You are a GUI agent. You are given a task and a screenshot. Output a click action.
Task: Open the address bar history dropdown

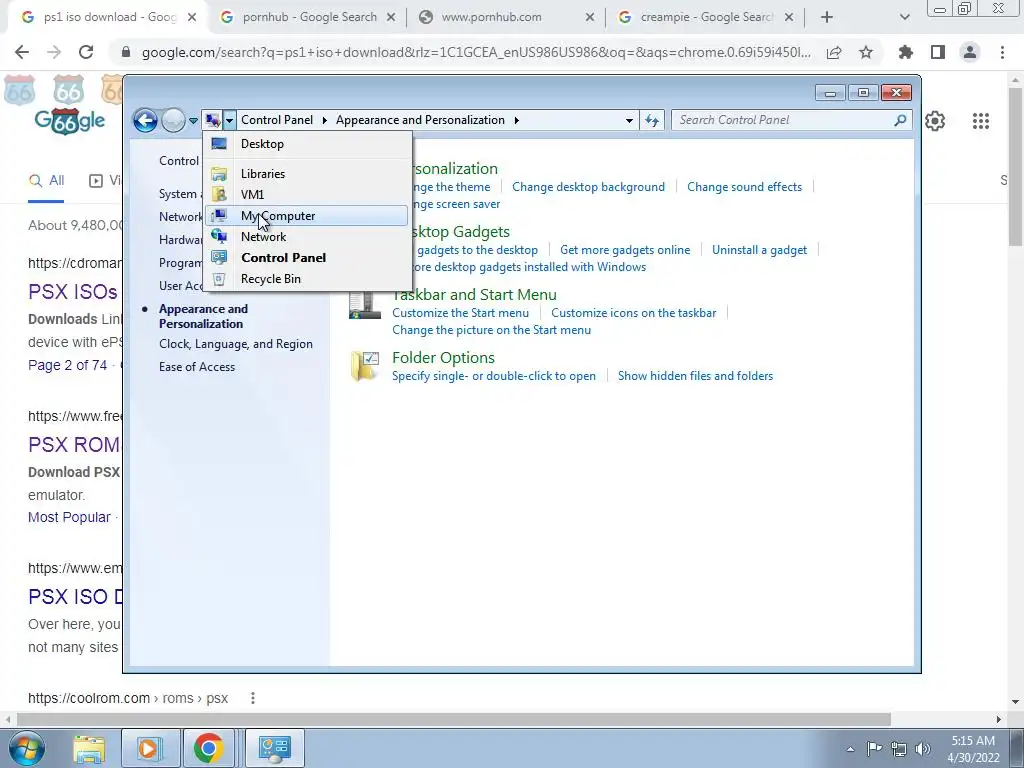click(629, 120)
